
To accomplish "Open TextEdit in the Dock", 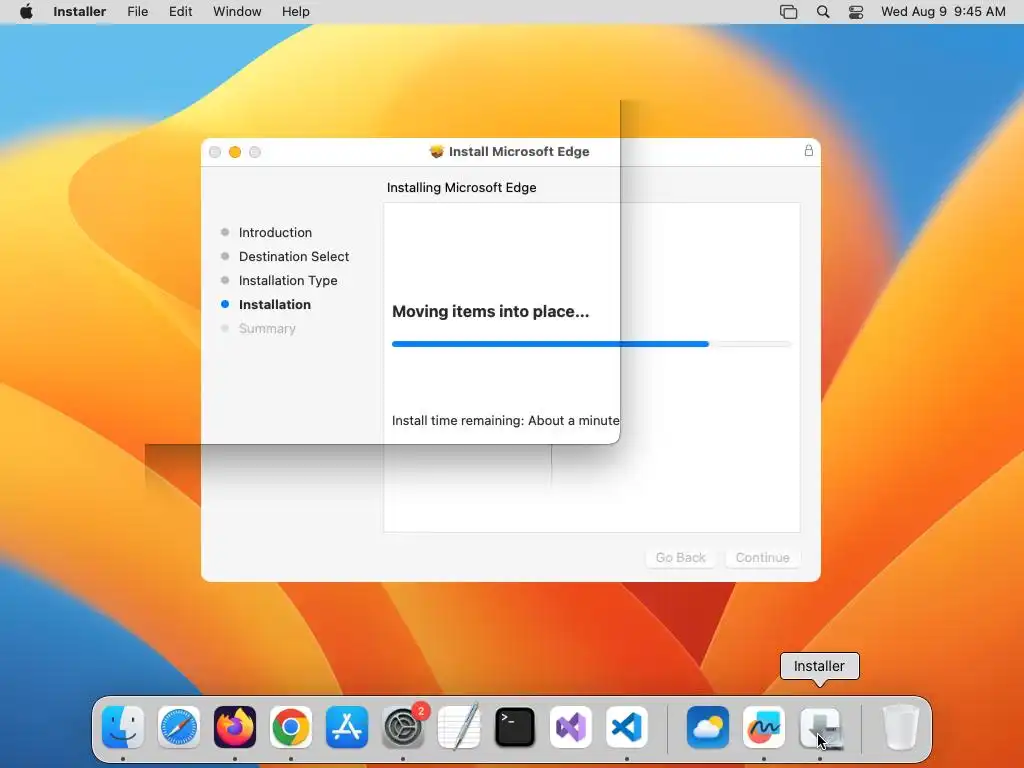I will click(x=459, y=727).
